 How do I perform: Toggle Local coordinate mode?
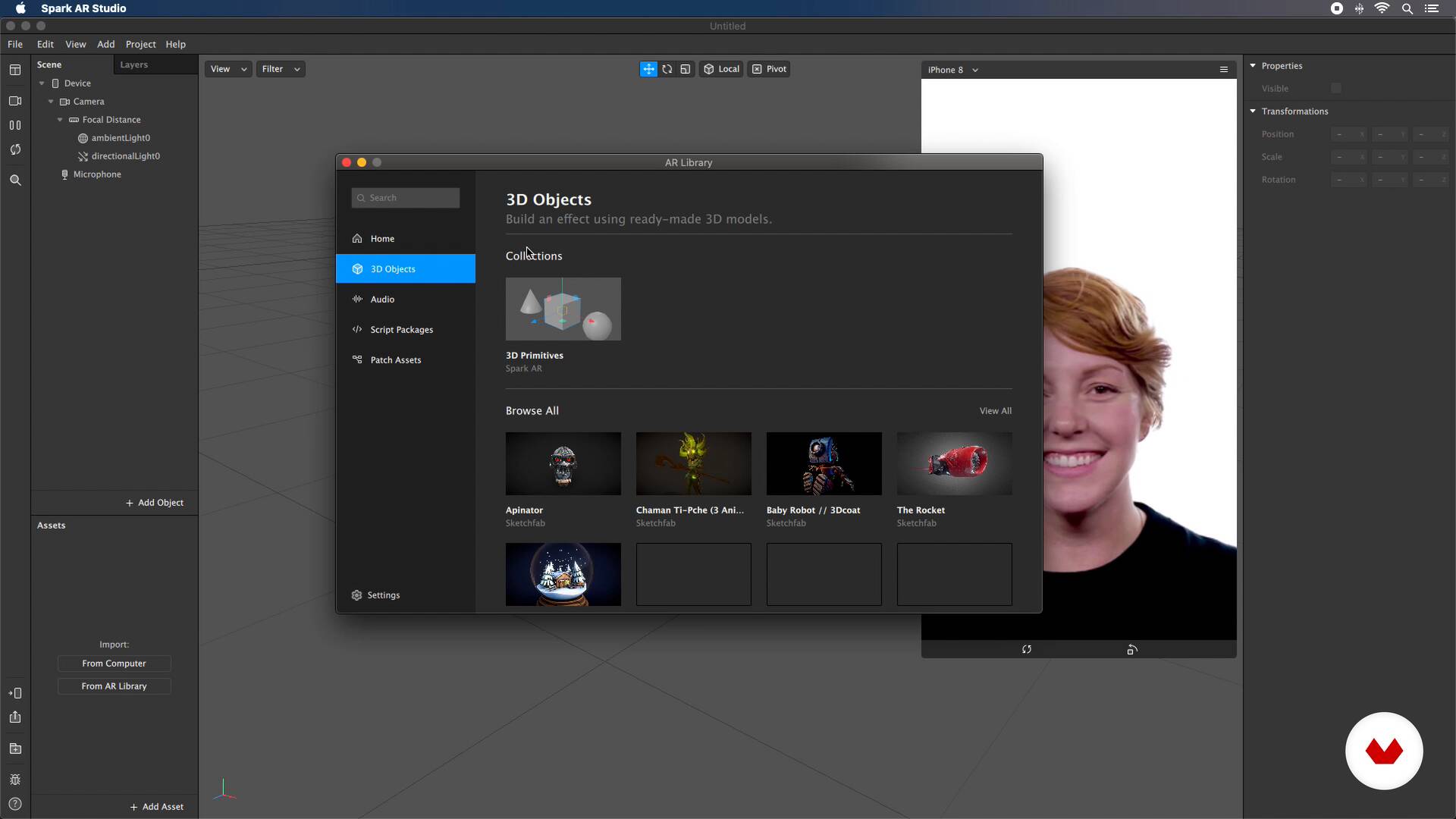(x=721, y=69)
